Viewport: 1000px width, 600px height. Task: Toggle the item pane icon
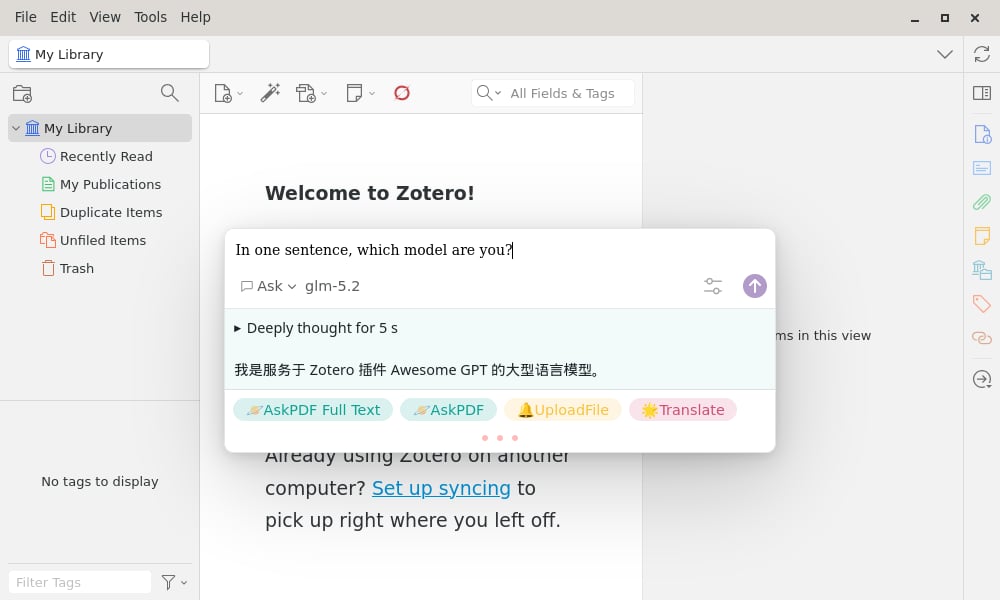982,93
